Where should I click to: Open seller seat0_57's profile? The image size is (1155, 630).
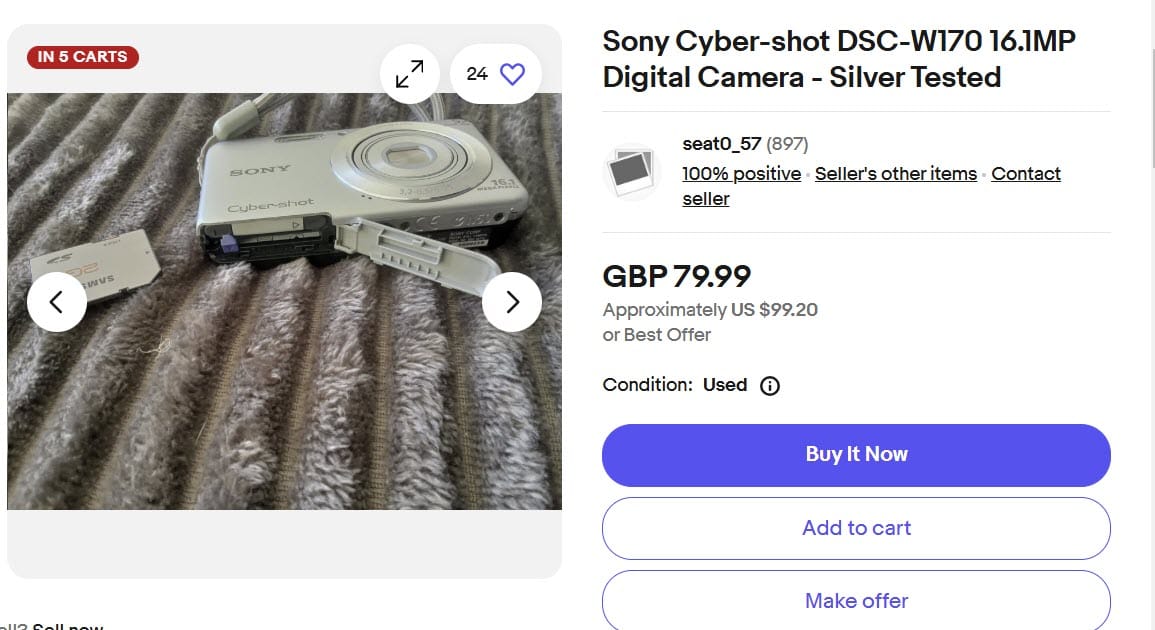tap(721, 144)
